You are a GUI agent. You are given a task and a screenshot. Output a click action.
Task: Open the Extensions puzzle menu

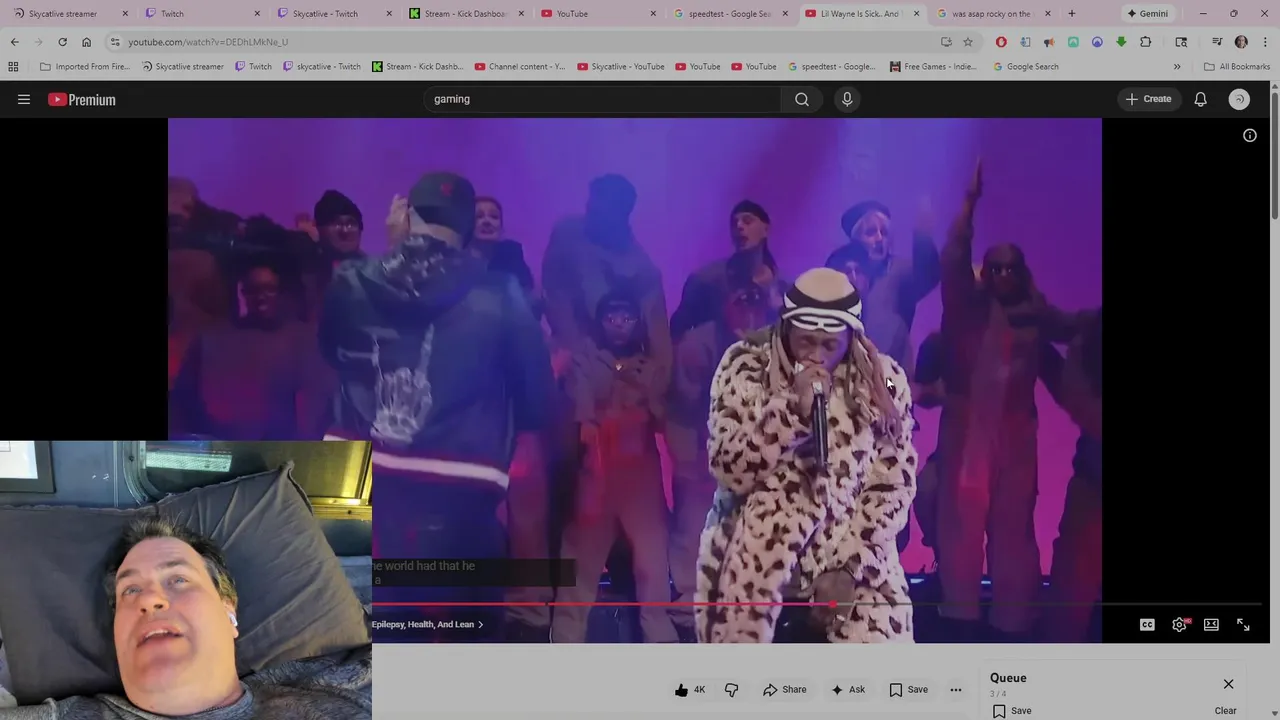[x=1146, y=42]
